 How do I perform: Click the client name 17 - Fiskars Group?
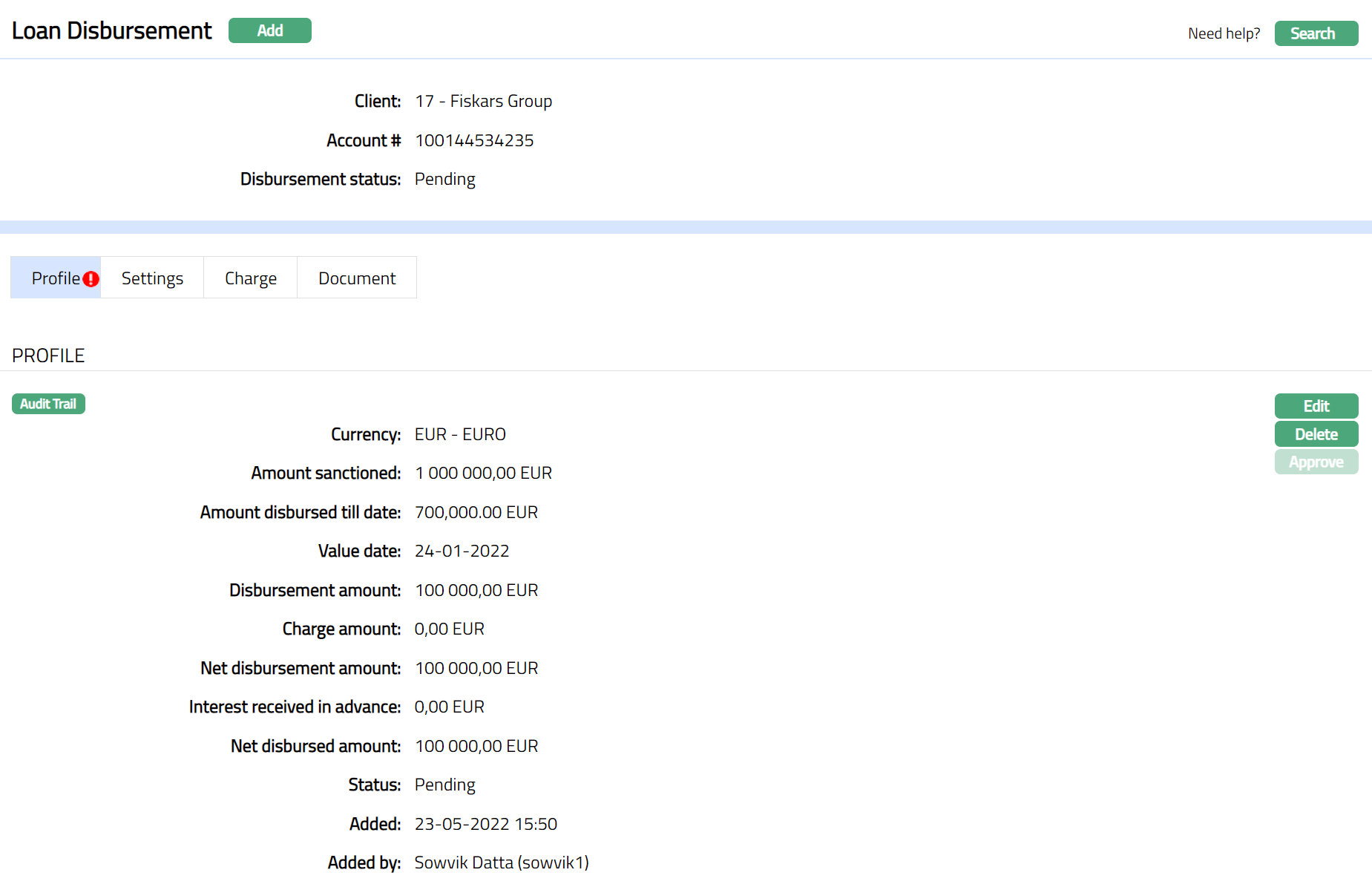click(483, 101)
